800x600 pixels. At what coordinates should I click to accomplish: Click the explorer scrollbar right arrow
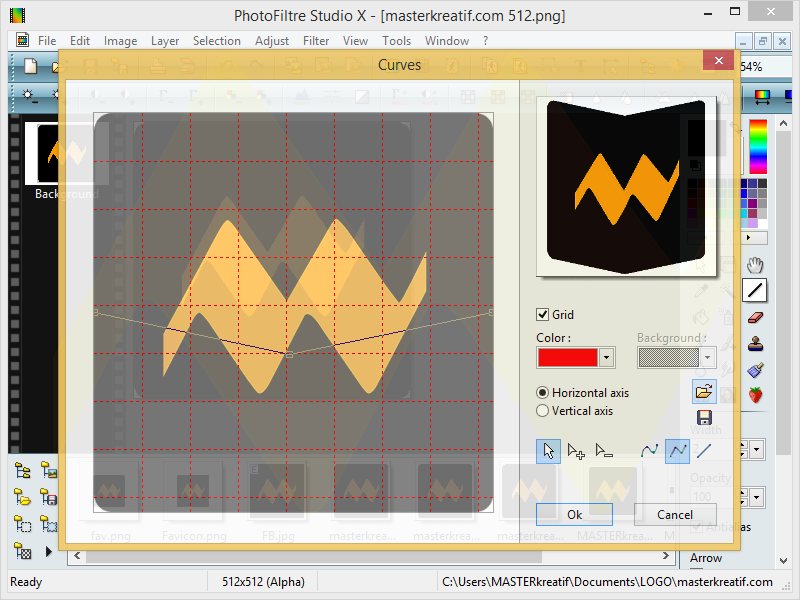coord(666,556)
